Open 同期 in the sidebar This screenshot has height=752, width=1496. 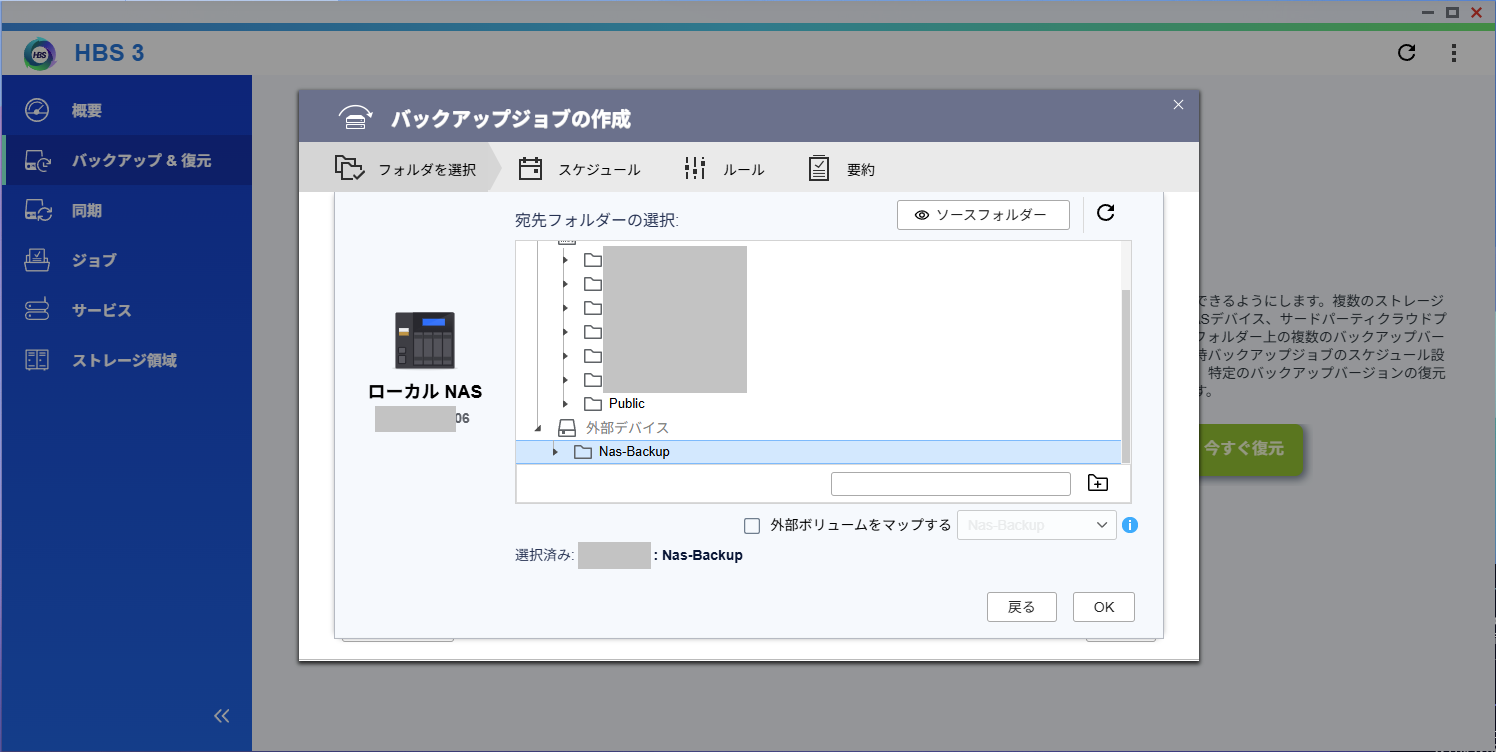point(86,211)
